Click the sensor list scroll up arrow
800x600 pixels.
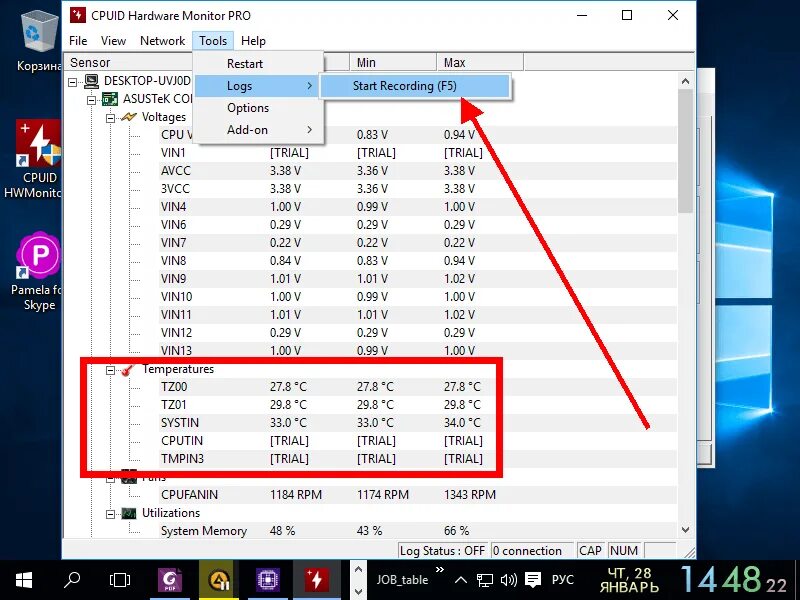(685, 81)
